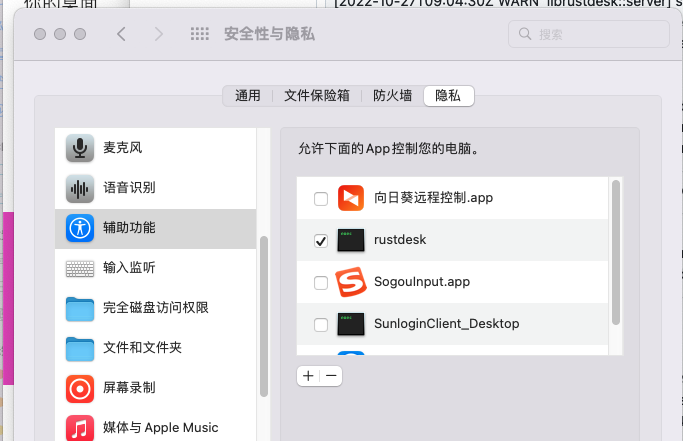Image resolution: width=683 pixels, height=441 pixels.
Task: Uncheck the rustdesk checkbox
Action: click(321, 241)
